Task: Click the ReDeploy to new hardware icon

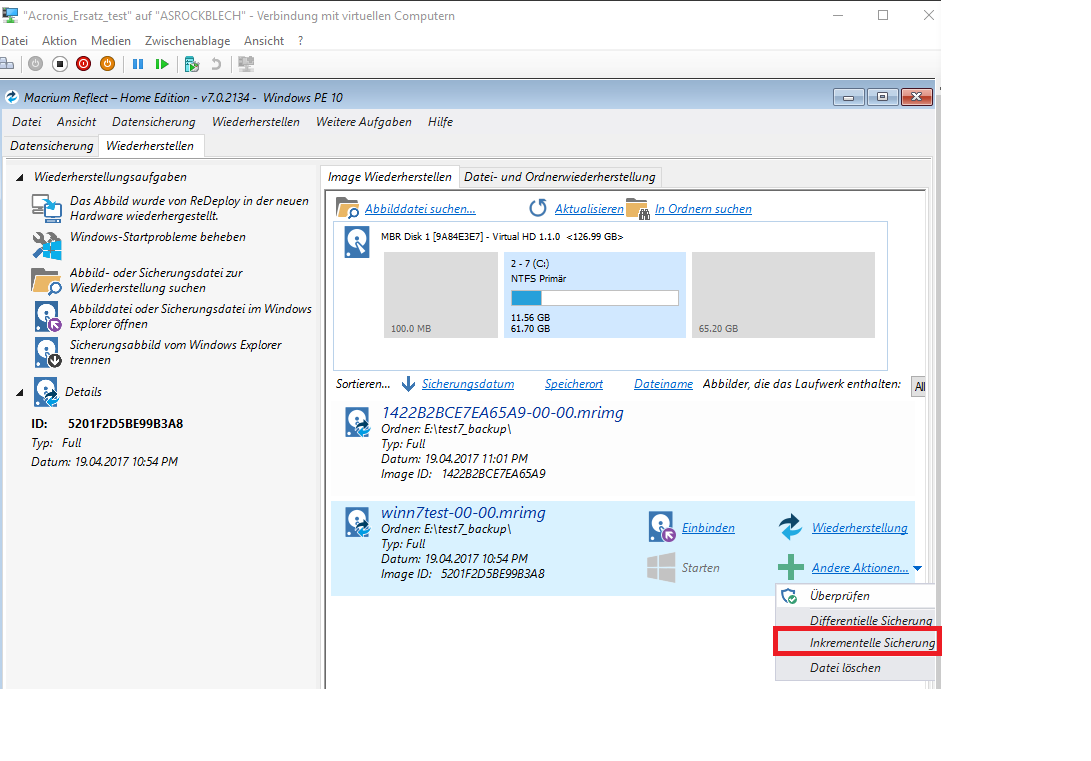Action: (x=47, y=207)
